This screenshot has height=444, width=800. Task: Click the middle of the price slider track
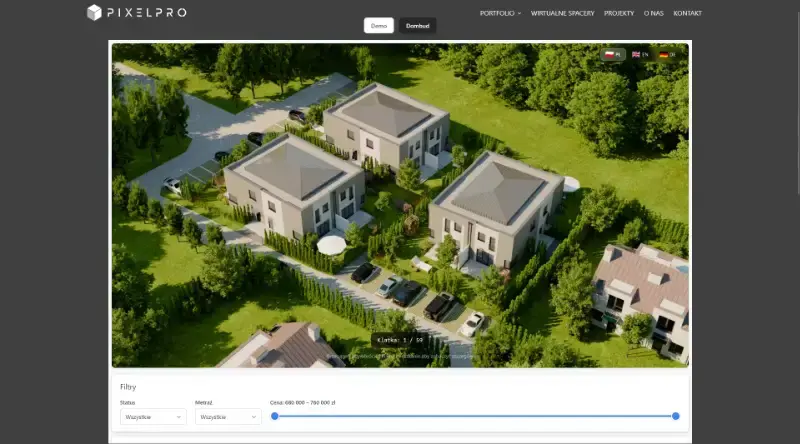(475, 416)
